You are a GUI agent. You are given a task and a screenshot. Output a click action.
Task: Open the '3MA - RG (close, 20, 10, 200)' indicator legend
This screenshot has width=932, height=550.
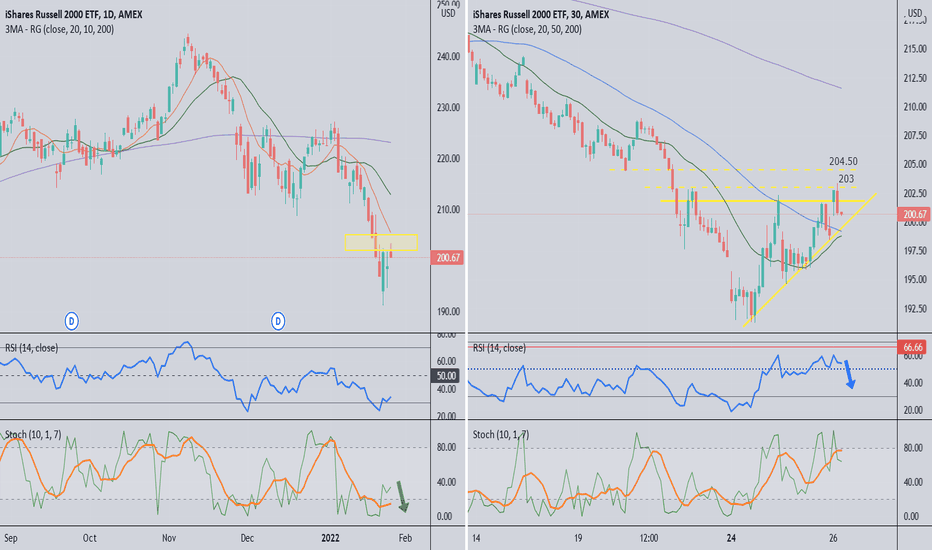click(59, 29)
